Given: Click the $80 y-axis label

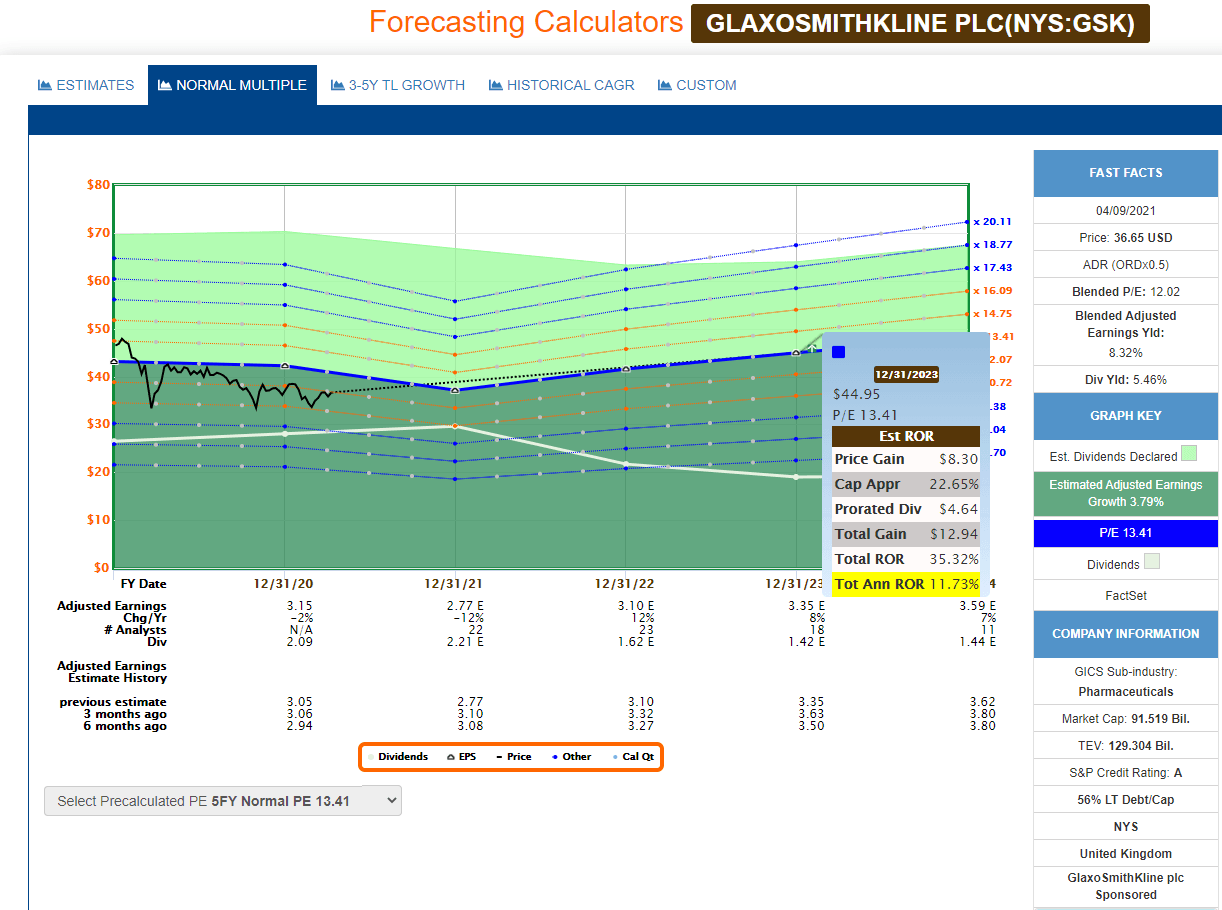Looking at the screenshot, I should point(98,185).
